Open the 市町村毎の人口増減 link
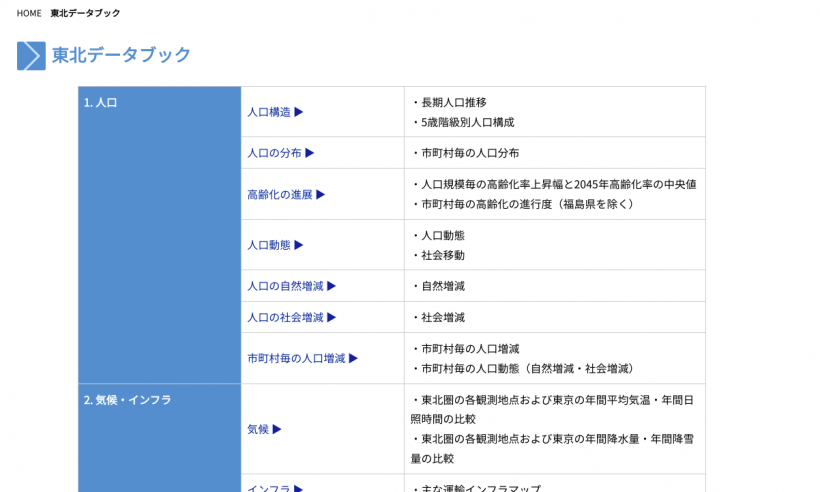The image size is (820, 492). click(303, 358)
